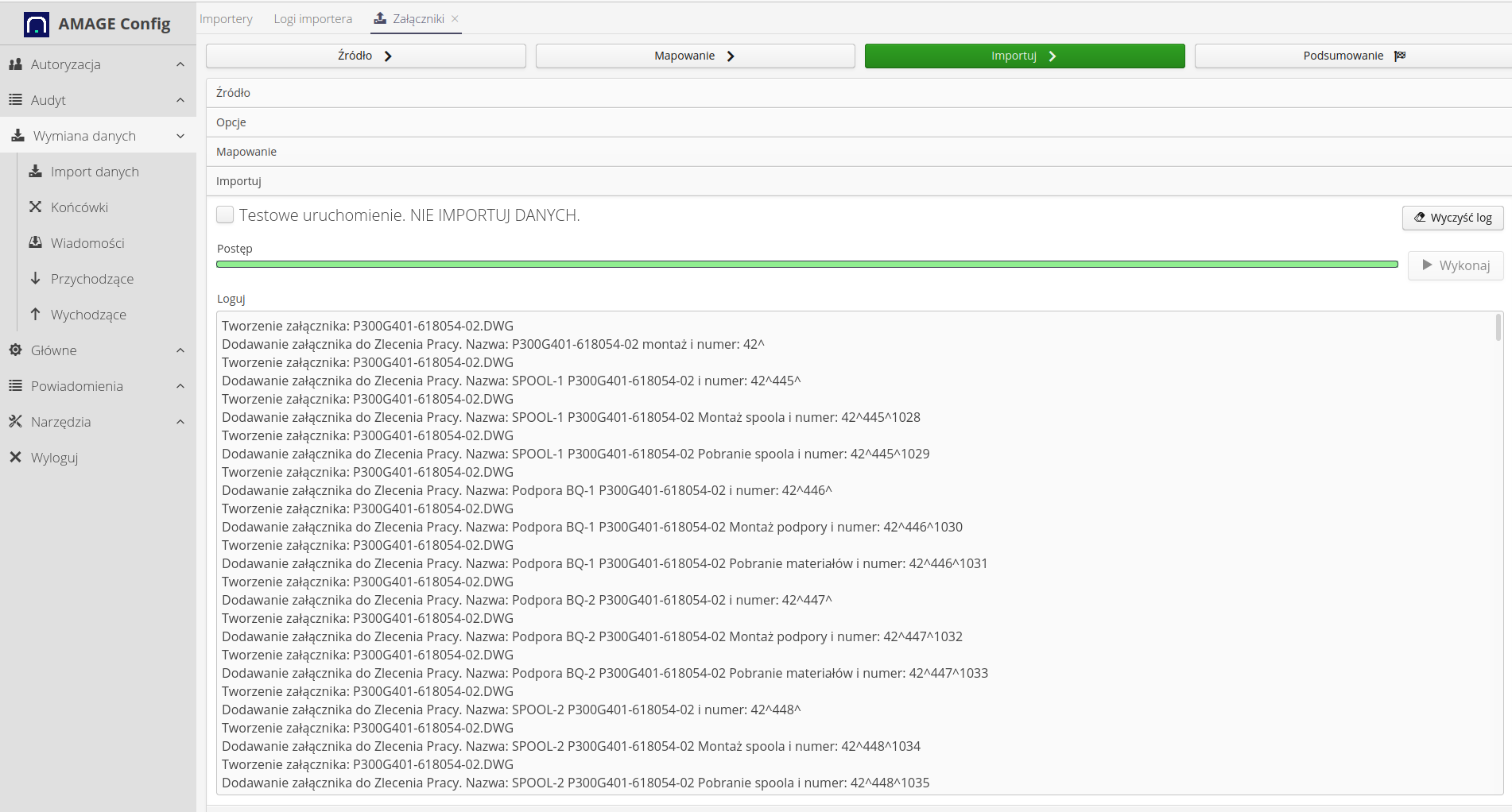Expand the Powiadomienia section chevron

coord(180,386)
